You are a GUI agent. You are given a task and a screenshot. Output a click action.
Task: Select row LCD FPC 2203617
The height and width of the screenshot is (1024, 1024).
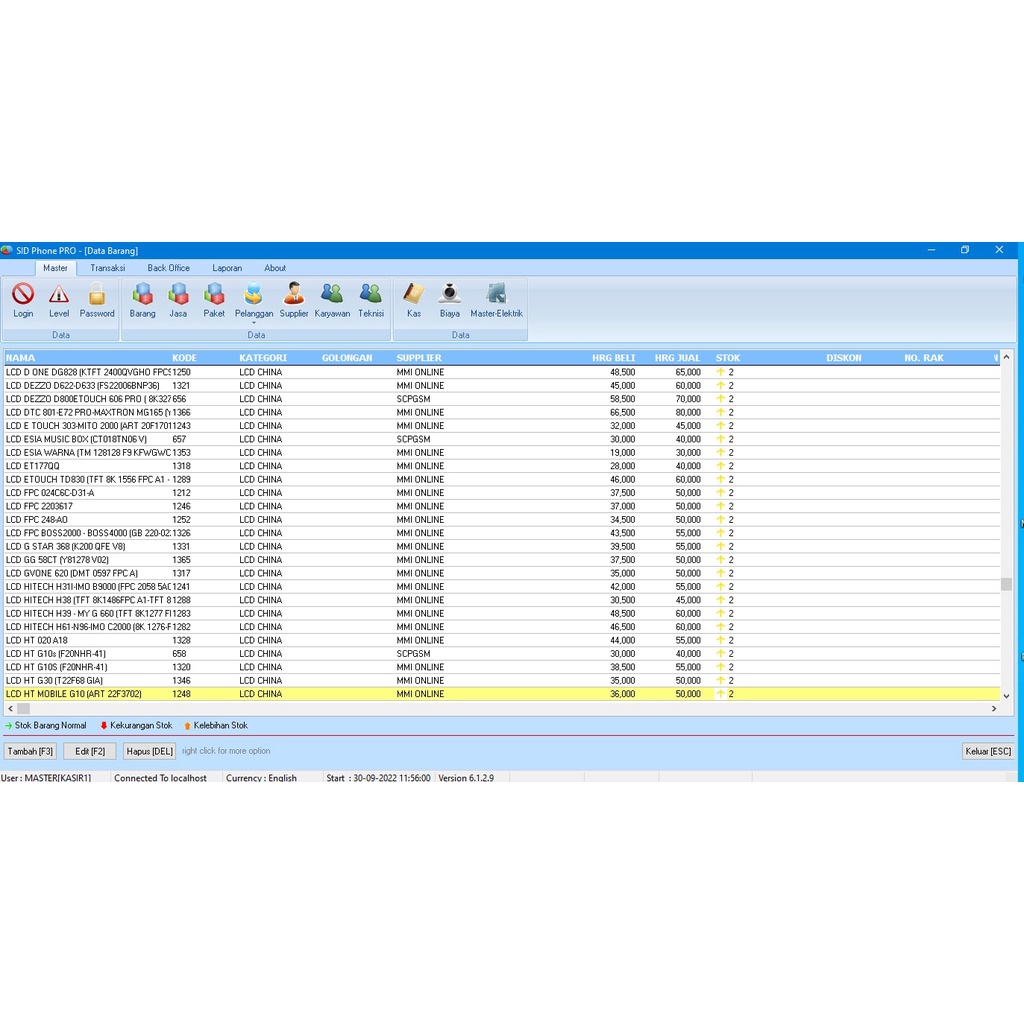(x=502, y=506)
